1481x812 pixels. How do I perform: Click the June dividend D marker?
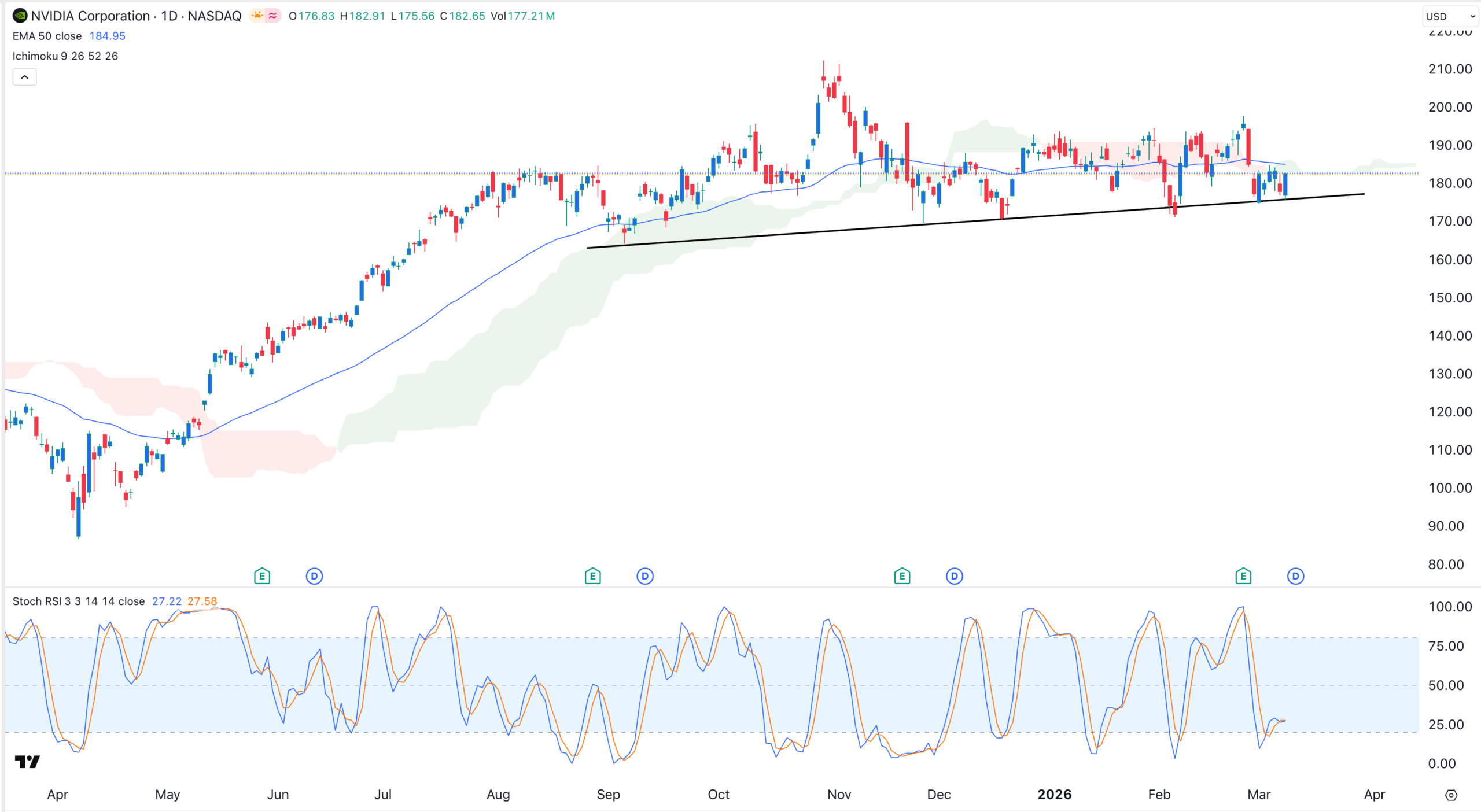314,576
